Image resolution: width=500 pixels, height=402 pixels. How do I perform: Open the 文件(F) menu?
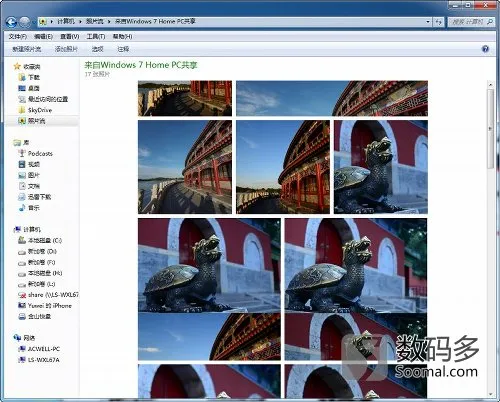pyautogui.click(x=18, y=37)
